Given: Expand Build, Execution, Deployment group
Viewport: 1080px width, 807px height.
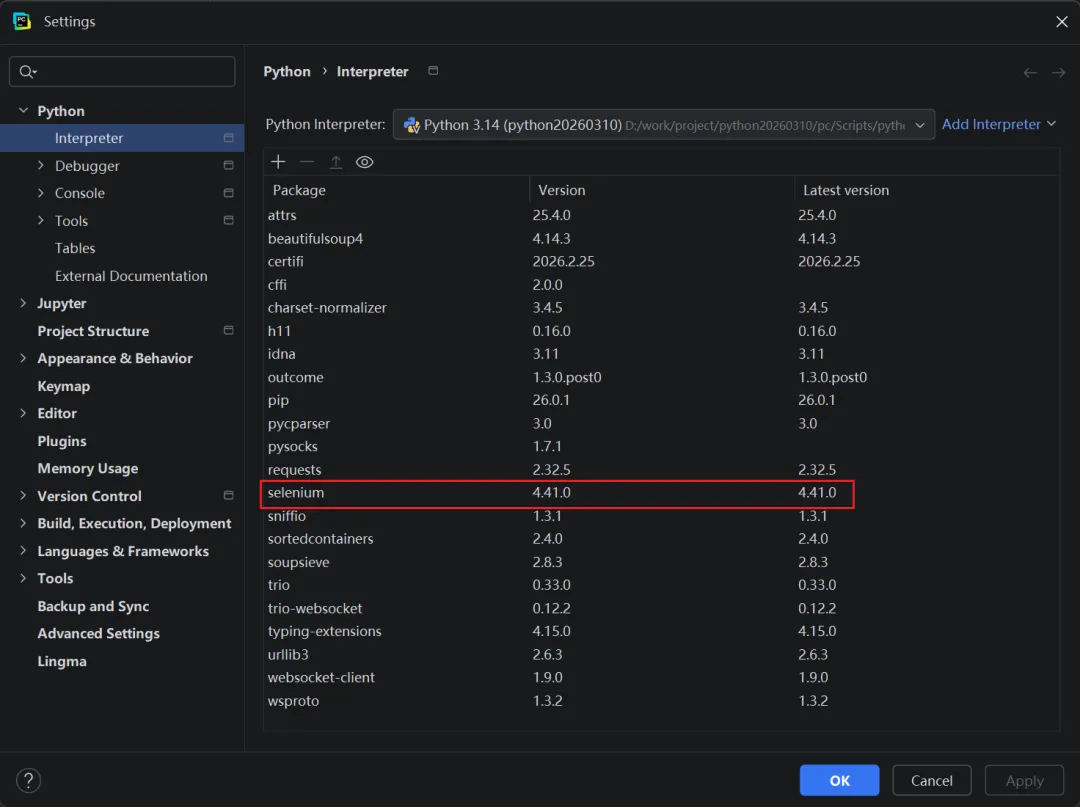Looking at the screenshot, I should click(23, 523).
